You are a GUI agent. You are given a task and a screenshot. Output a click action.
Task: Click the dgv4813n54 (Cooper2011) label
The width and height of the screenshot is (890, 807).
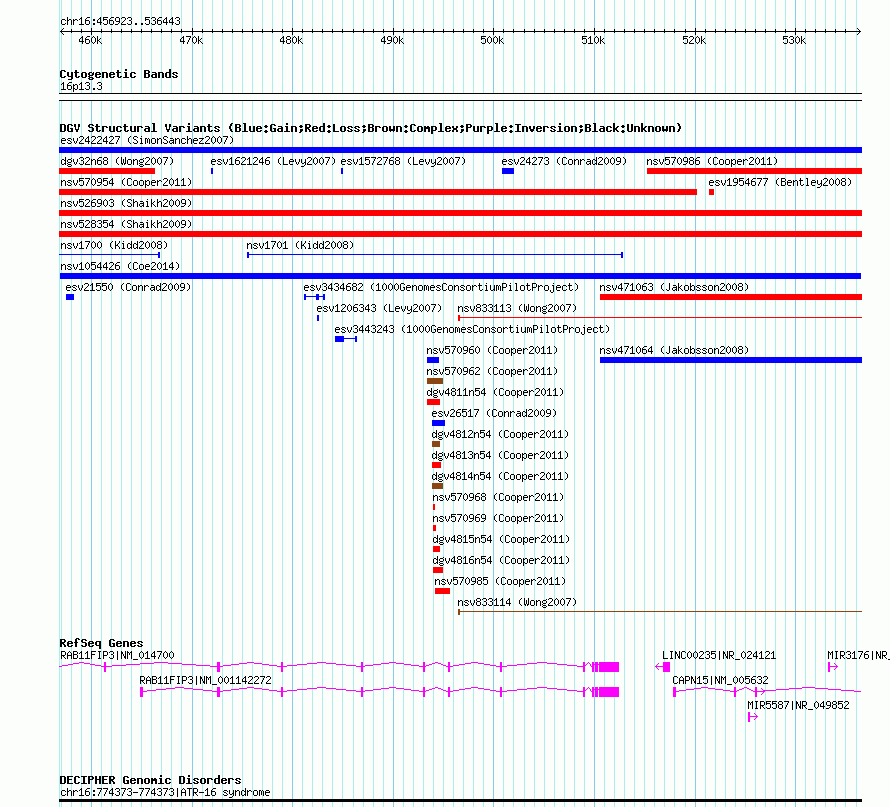click(500, 455)
